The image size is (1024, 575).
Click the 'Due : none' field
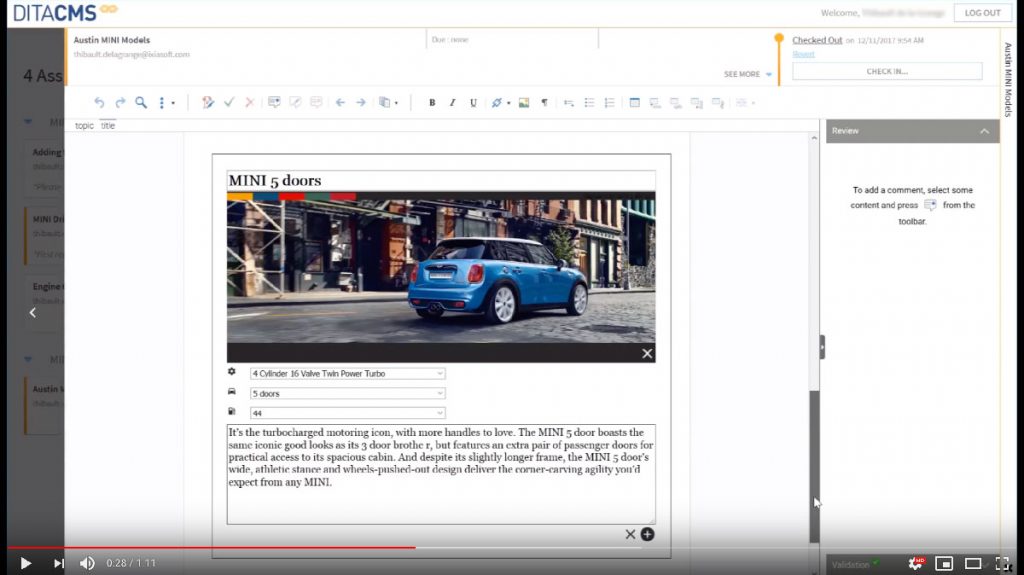pos(450,40)
